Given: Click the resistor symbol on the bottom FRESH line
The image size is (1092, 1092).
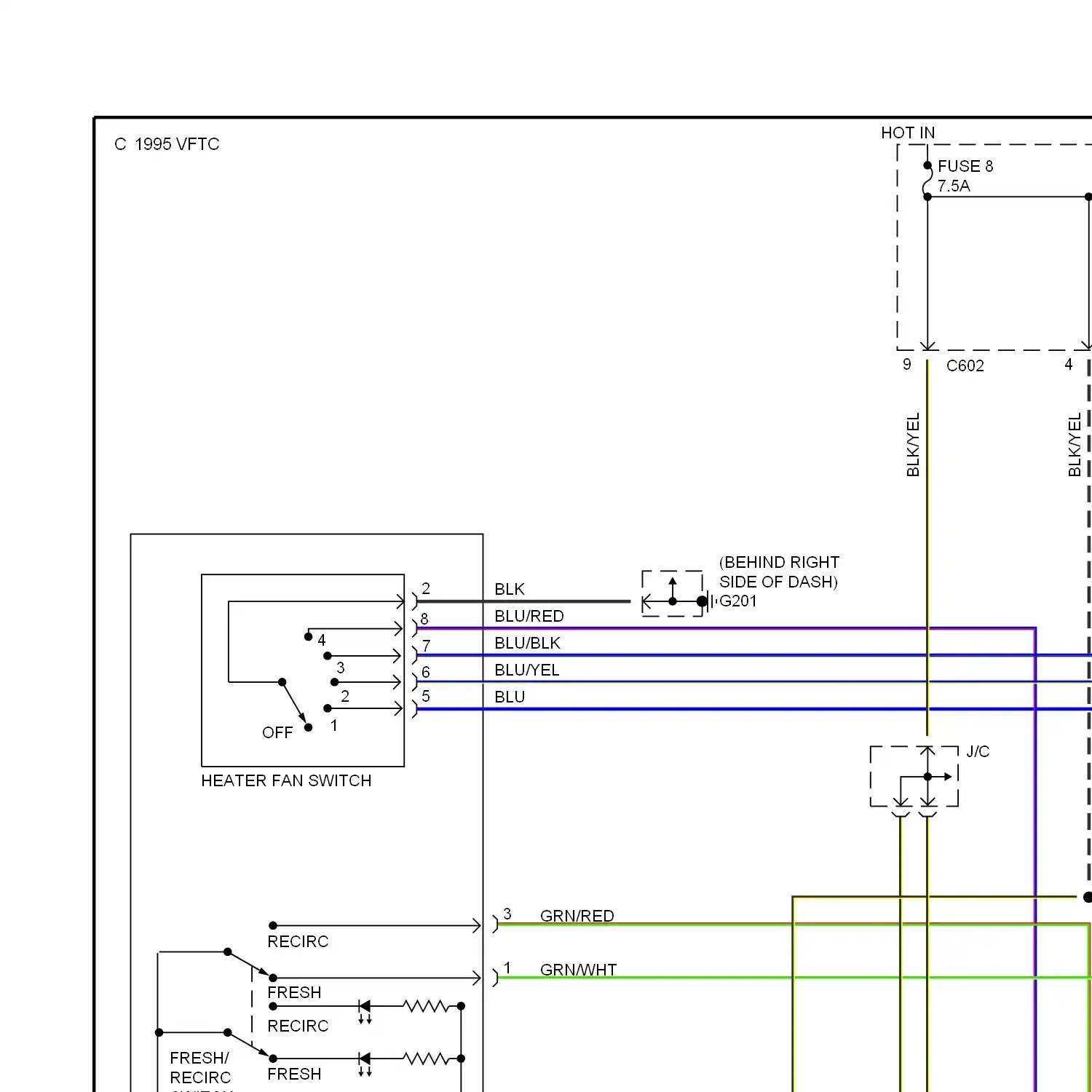Looking at the screenshot, I should (427, 1059).
